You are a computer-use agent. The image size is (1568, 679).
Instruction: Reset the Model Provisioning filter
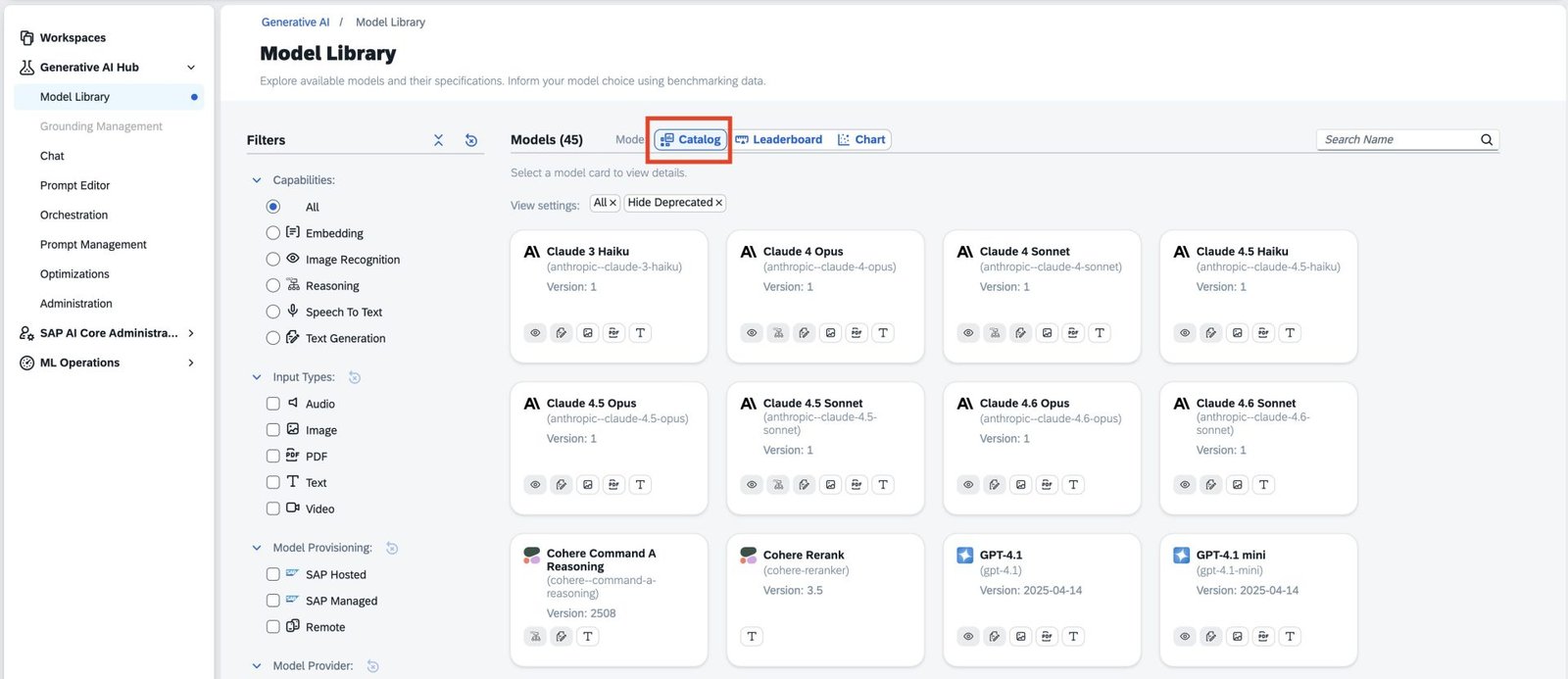[392, 548]
